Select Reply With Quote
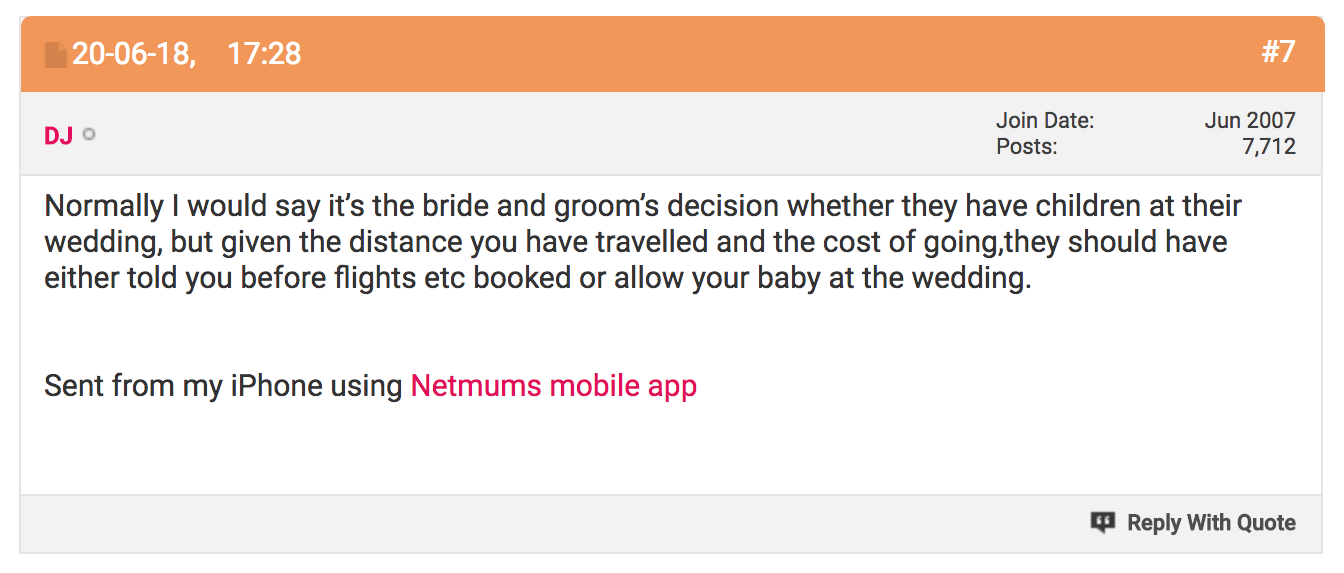Image resolution: width=1344 pixels, height=573 pixels. (x=1211, y=522)
